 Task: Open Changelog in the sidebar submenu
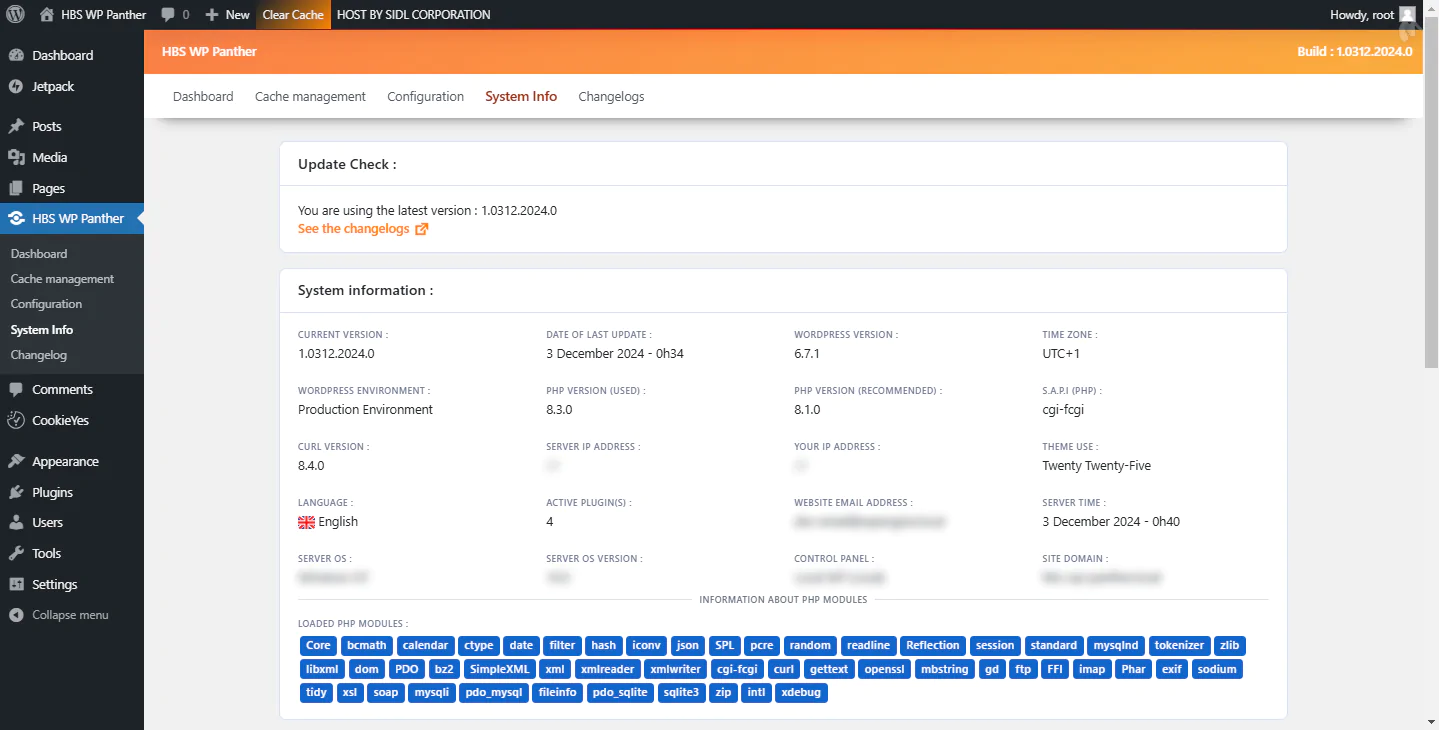coord(39,355)
